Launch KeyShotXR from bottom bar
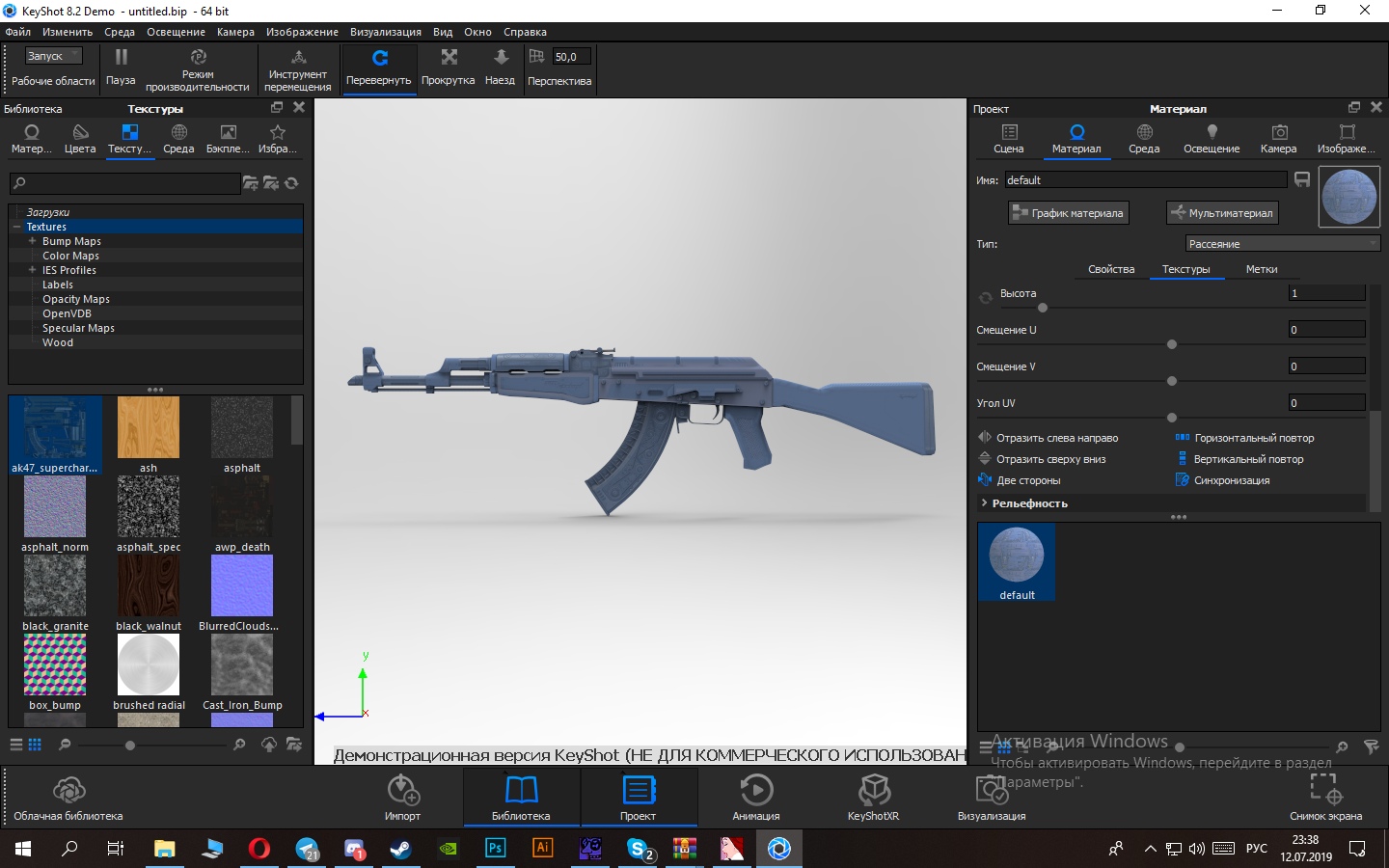1389x868 pixels. [873, 798]
